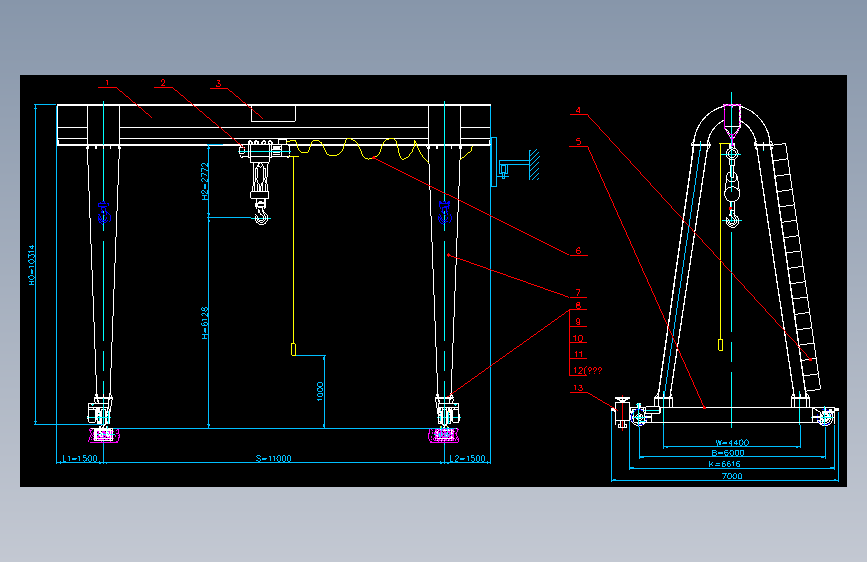Select the L1=1500 dimension label

[80, 458]
